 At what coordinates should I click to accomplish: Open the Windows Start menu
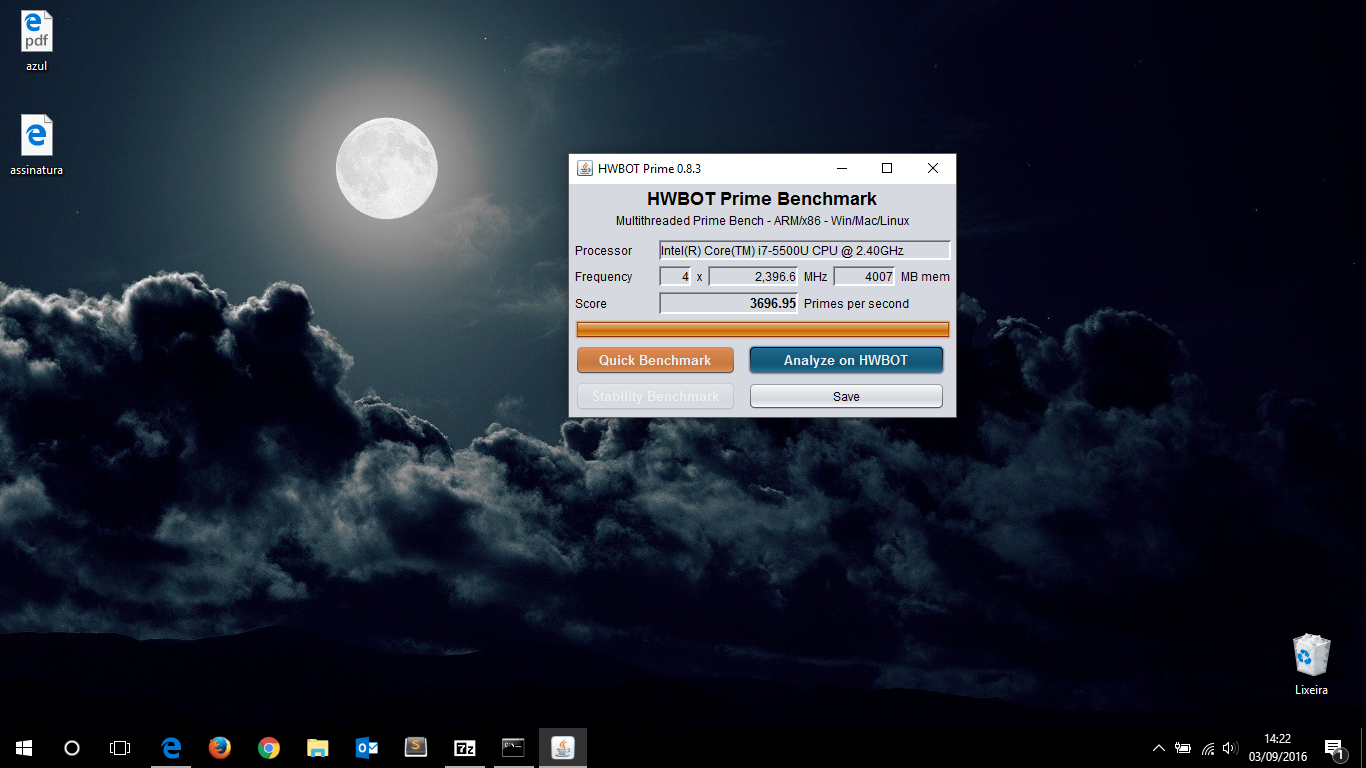pos(24,748)
